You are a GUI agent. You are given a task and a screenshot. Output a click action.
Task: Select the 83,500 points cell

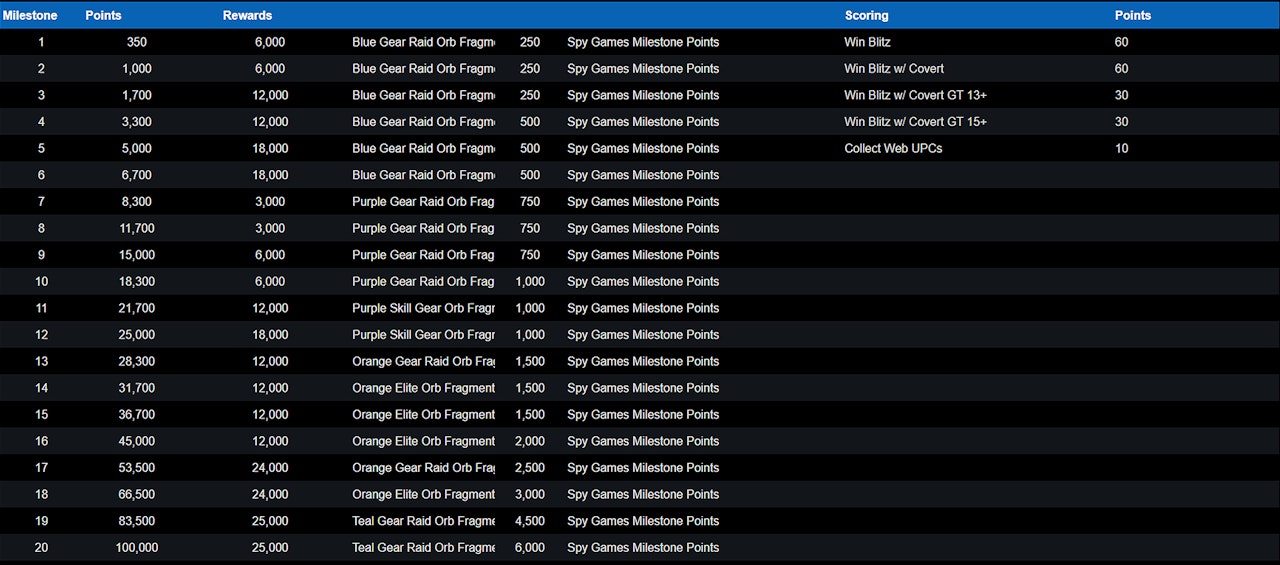click(x=137, y=521)
